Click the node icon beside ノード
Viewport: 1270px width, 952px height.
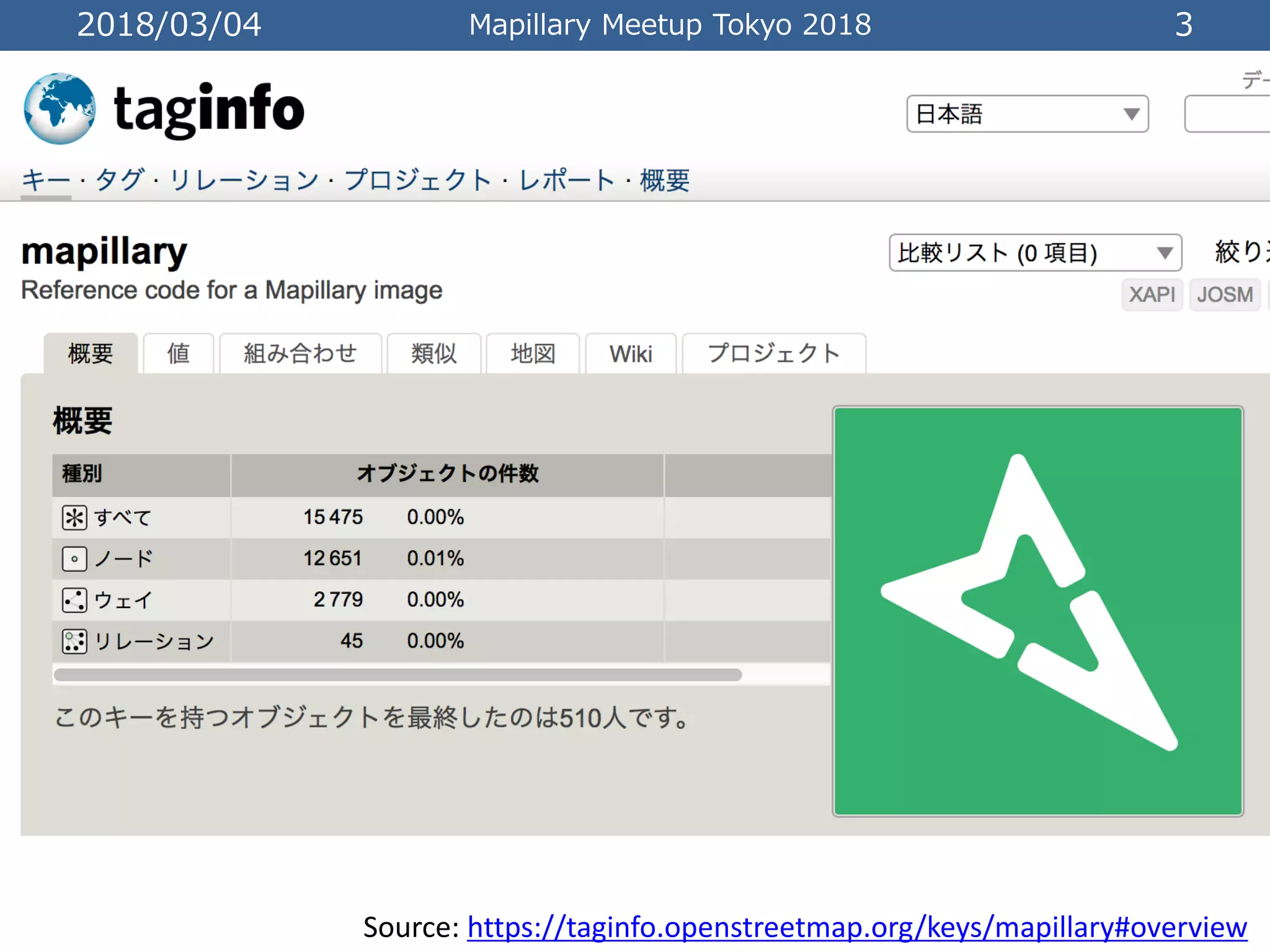(74, 558)
